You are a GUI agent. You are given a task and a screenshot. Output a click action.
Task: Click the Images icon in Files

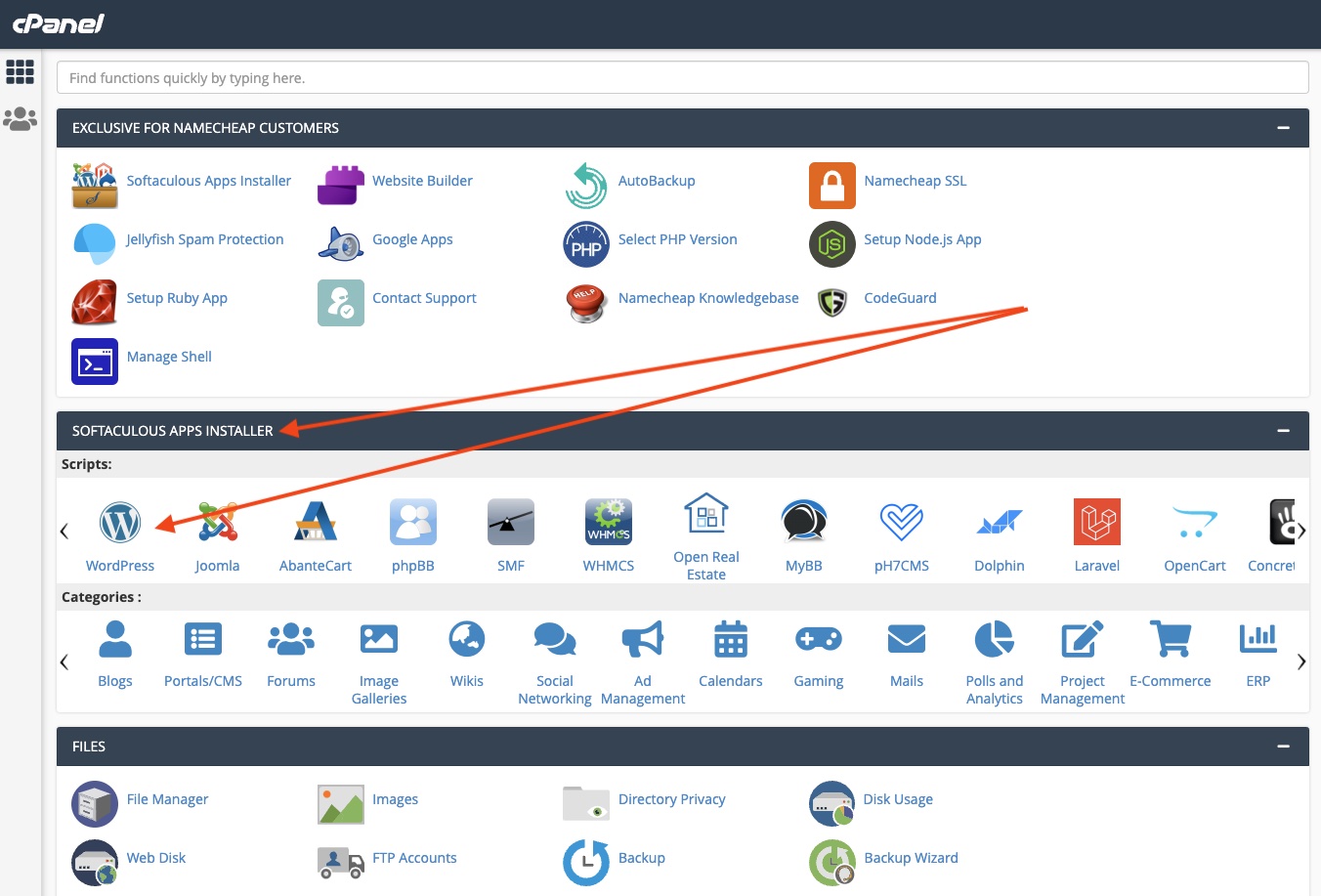[341, 804]
